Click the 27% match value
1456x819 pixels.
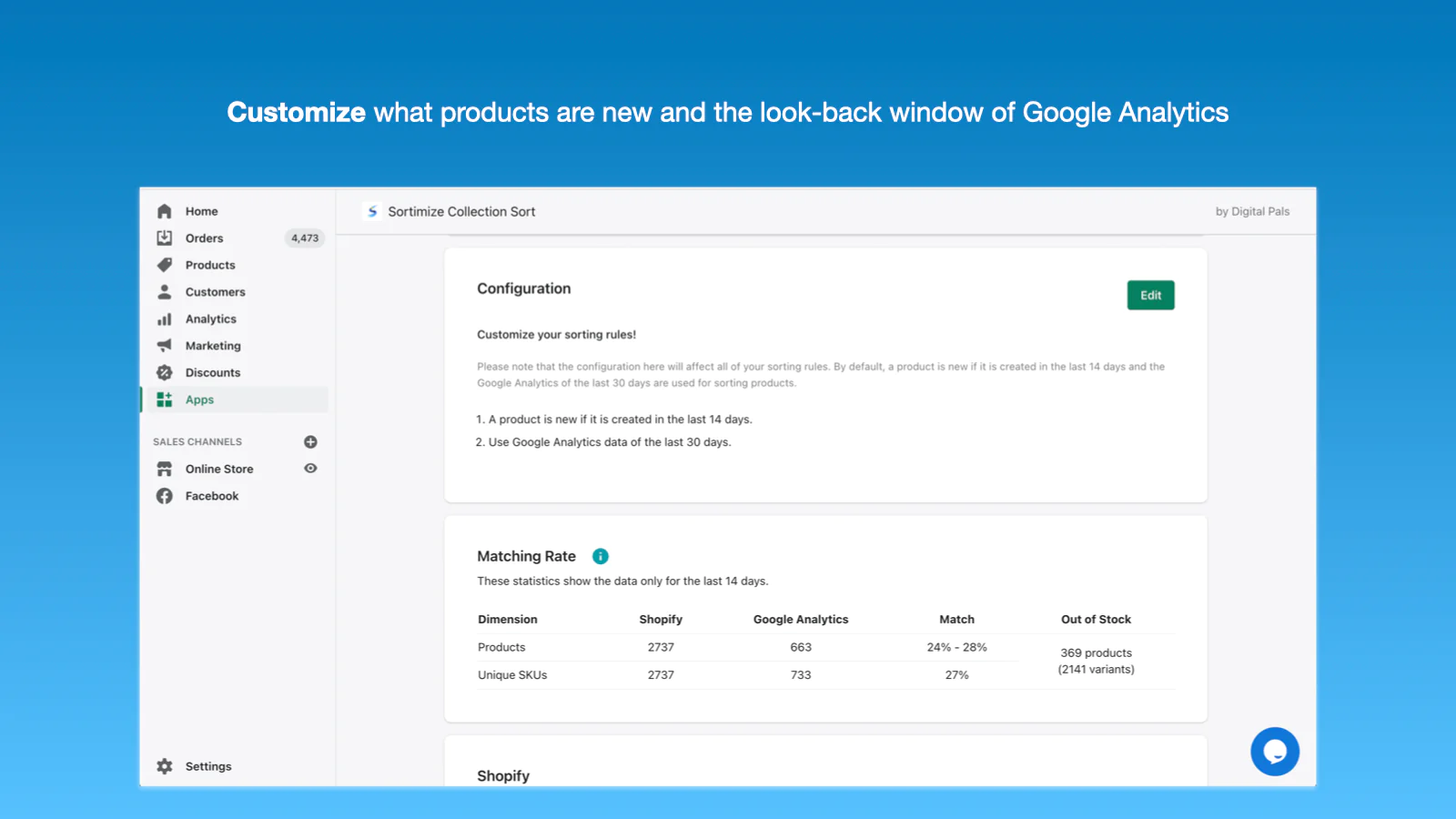[956, 675]
